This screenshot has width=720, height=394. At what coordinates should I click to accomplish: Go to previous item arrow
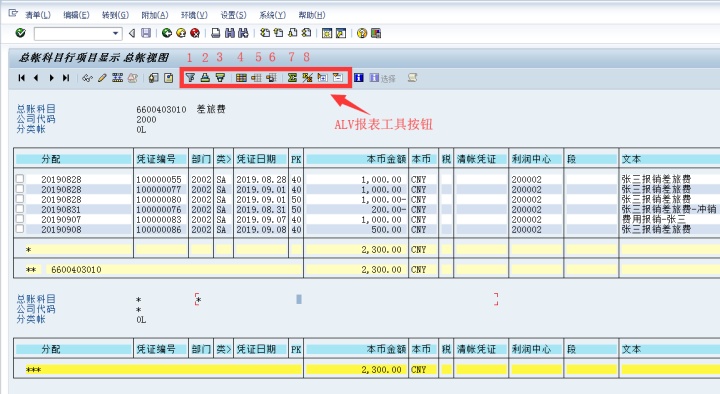point(36,78)
